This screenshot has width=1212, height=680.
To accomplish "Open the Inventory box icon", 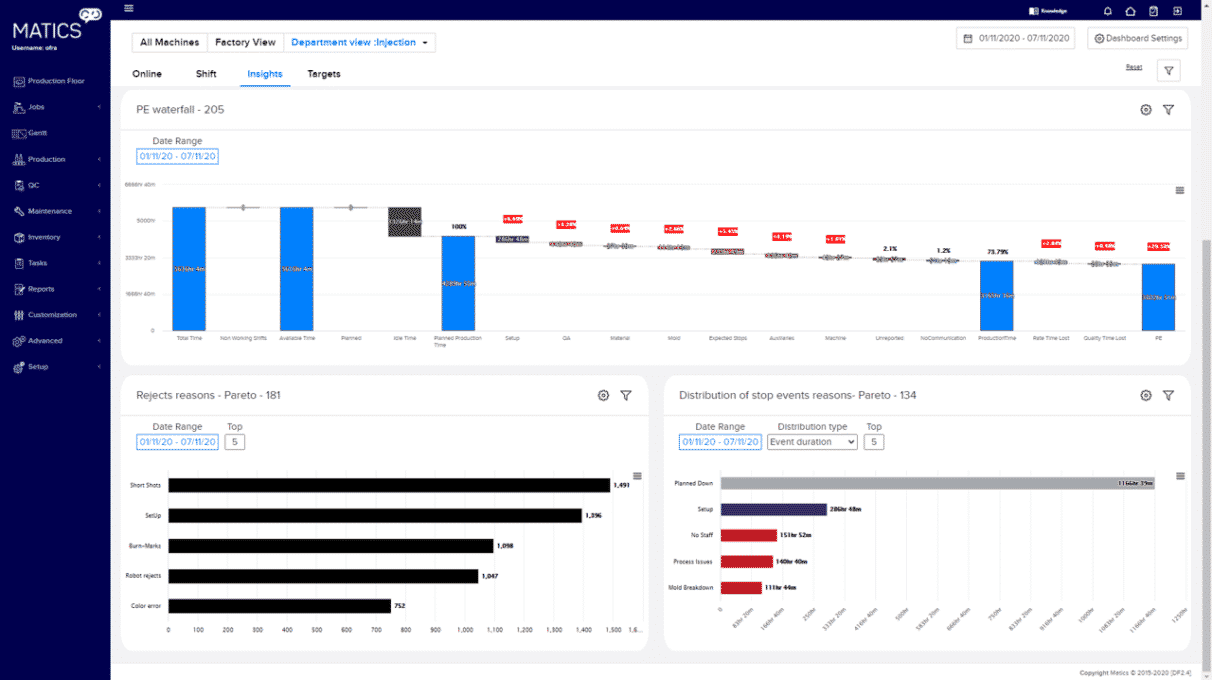I will (19, 237).
